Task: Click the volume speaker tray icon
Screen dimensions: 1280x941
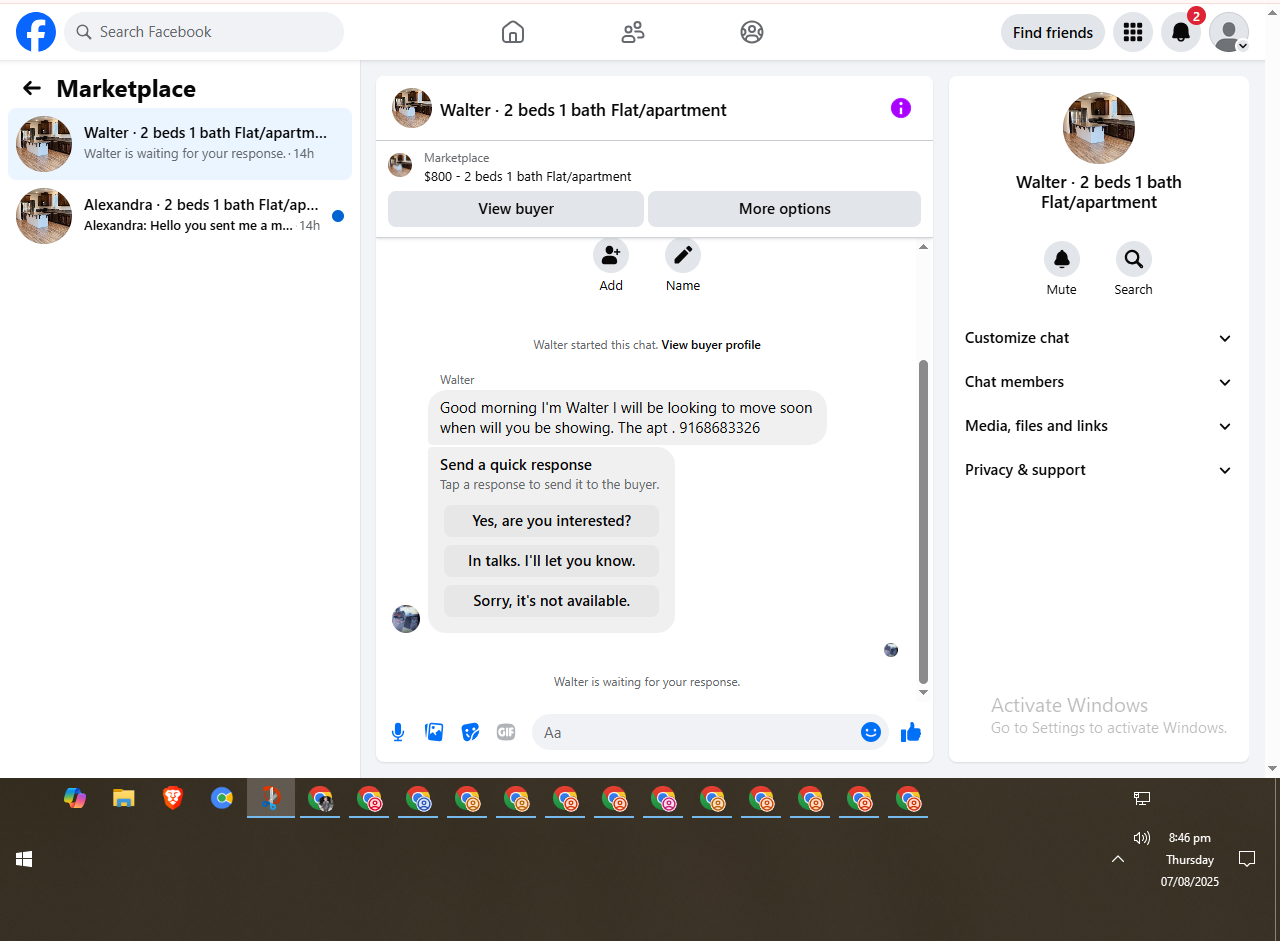Action: pyautogui.click(x=1141, y=838)
